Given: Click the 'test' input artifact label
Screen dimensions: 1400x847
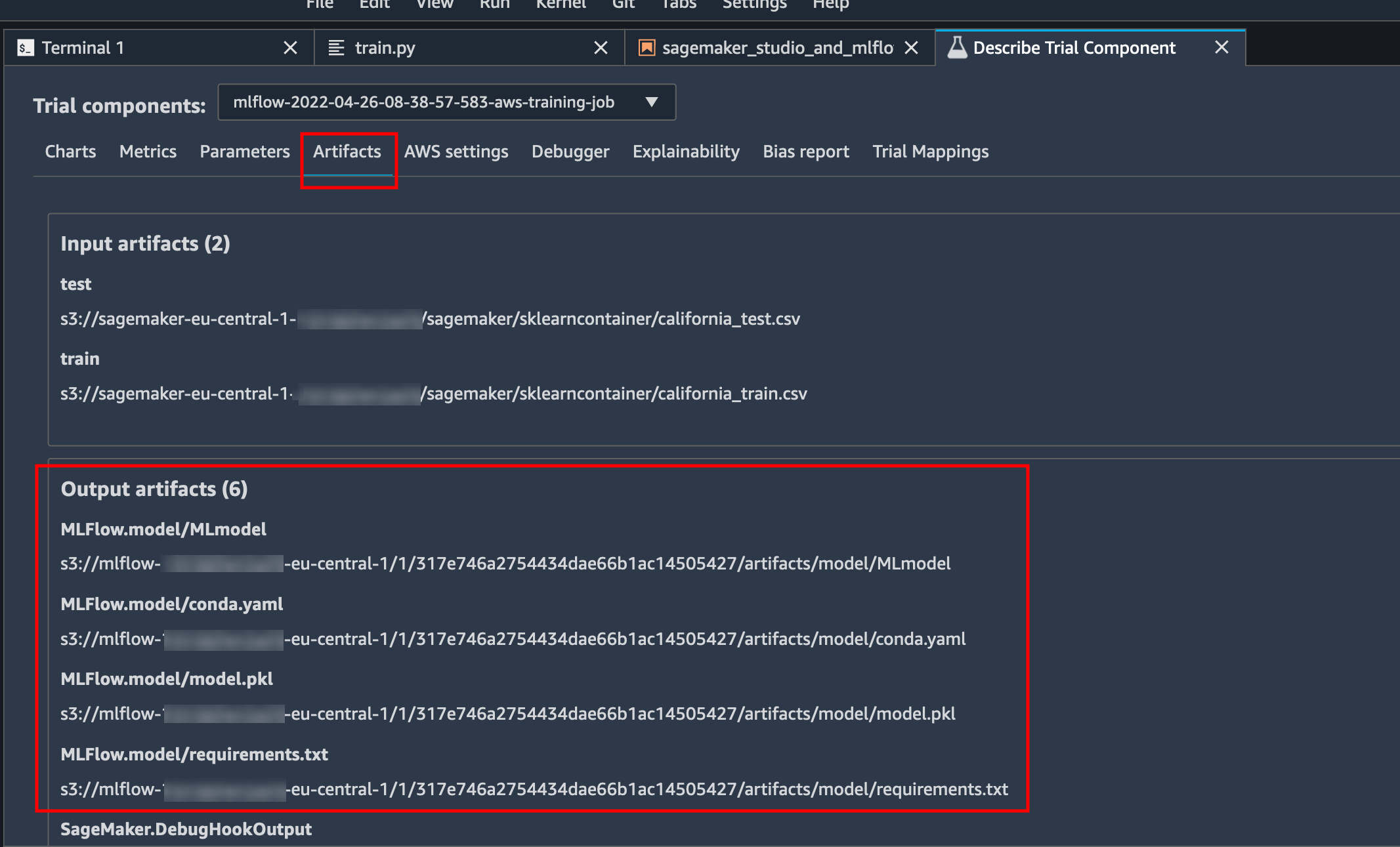Looking at the screenshot, I should [x=75, y=284].
